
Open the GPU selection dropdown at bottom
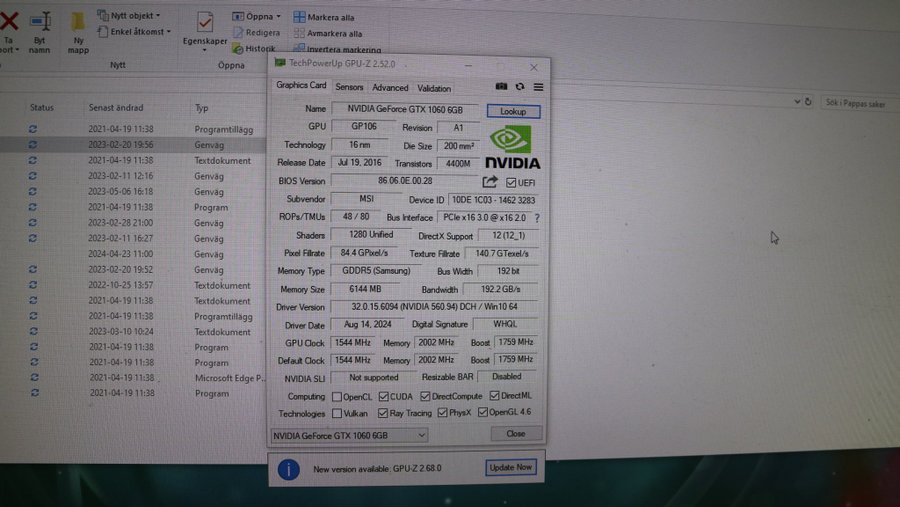[349, 435]
